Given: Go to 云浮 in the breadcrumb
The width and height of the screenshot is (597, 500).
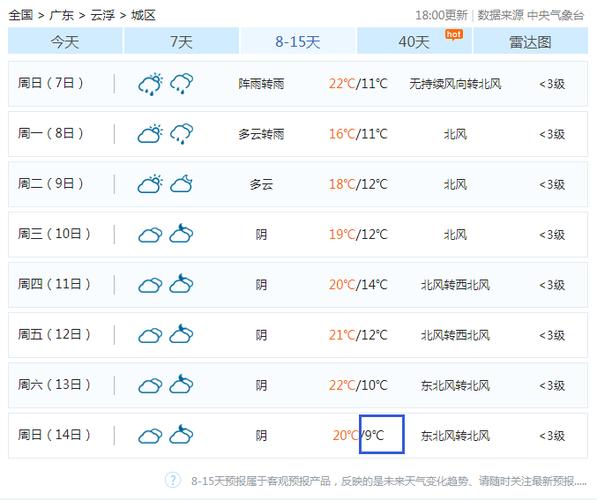Looking at the screenshot, I should tap(102, 15).
